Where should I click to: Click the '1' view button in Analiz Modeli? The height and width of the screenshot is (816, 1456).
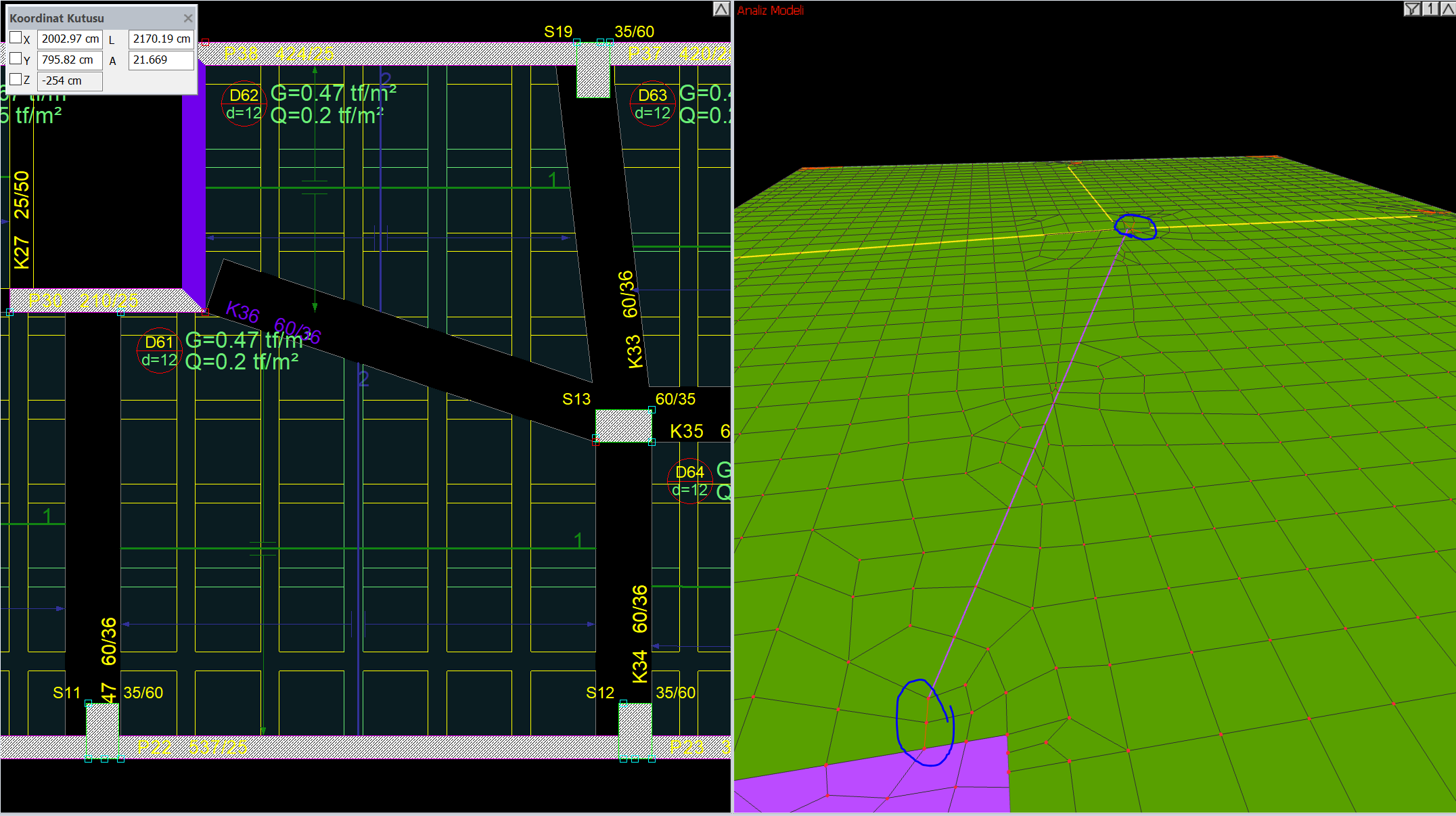coord(1430,9)
